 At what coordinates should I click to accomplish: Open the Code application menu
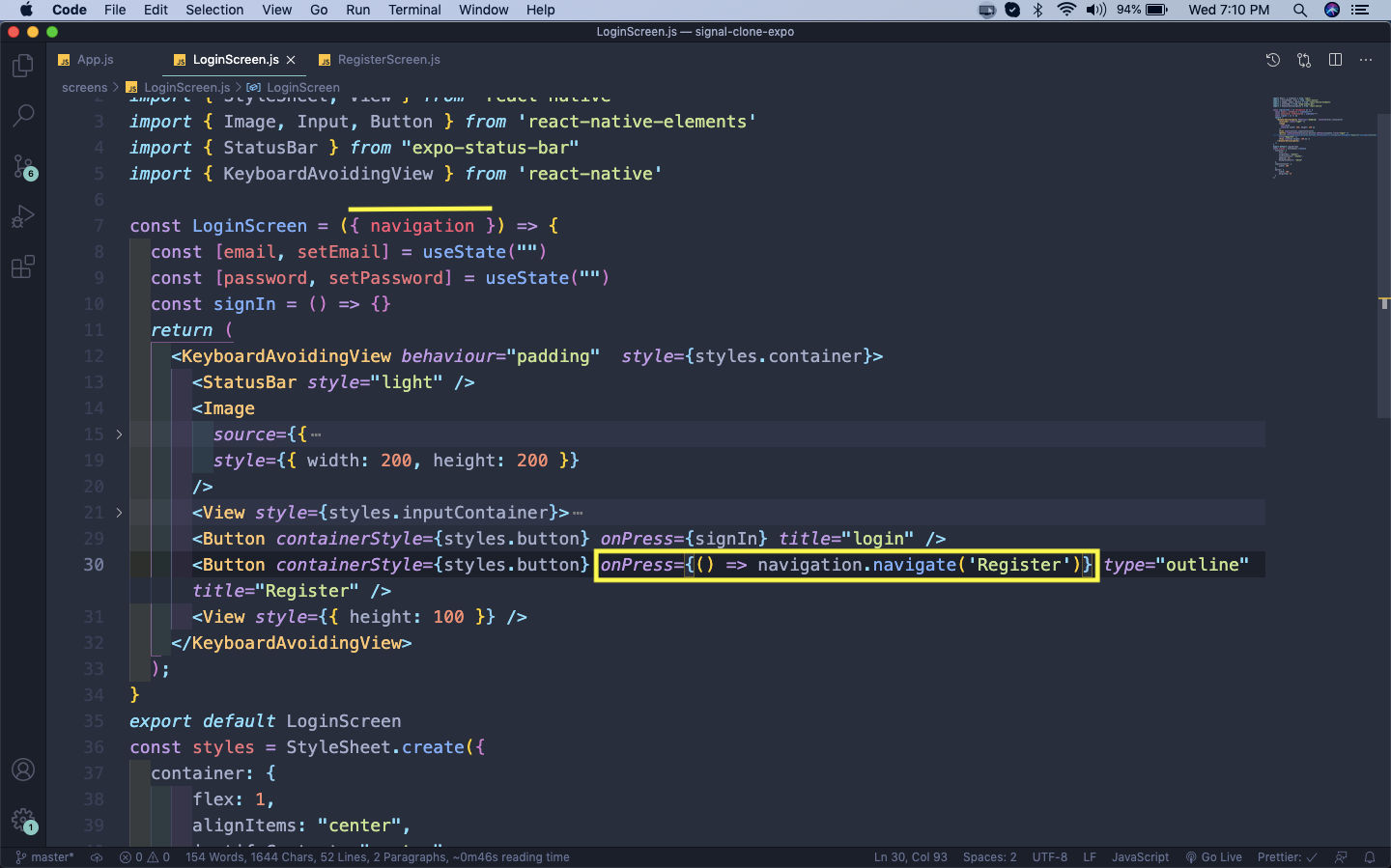70,10
